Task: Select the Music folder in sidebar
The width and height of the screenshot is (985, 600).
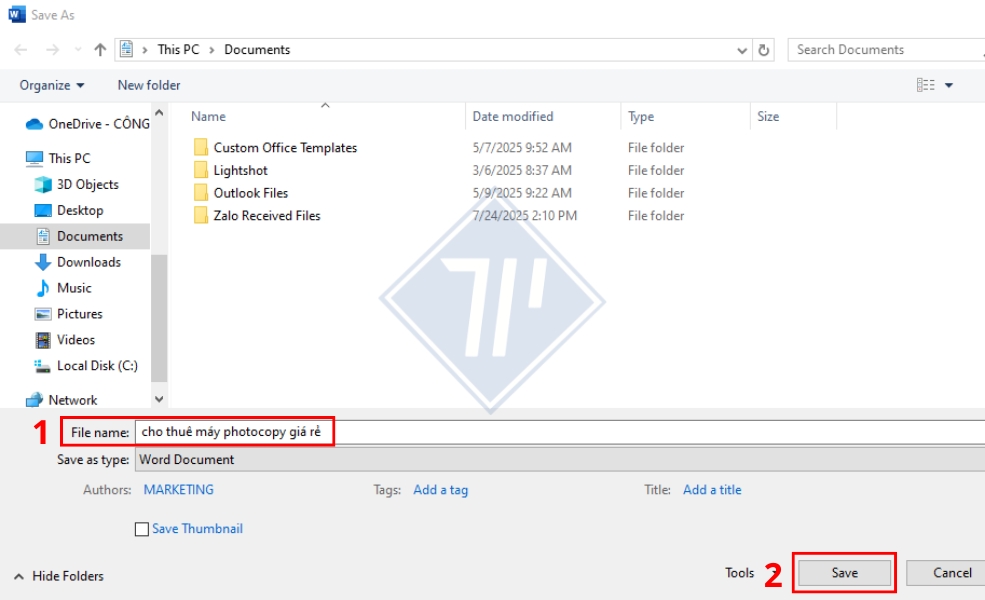Action: (74, 288)
